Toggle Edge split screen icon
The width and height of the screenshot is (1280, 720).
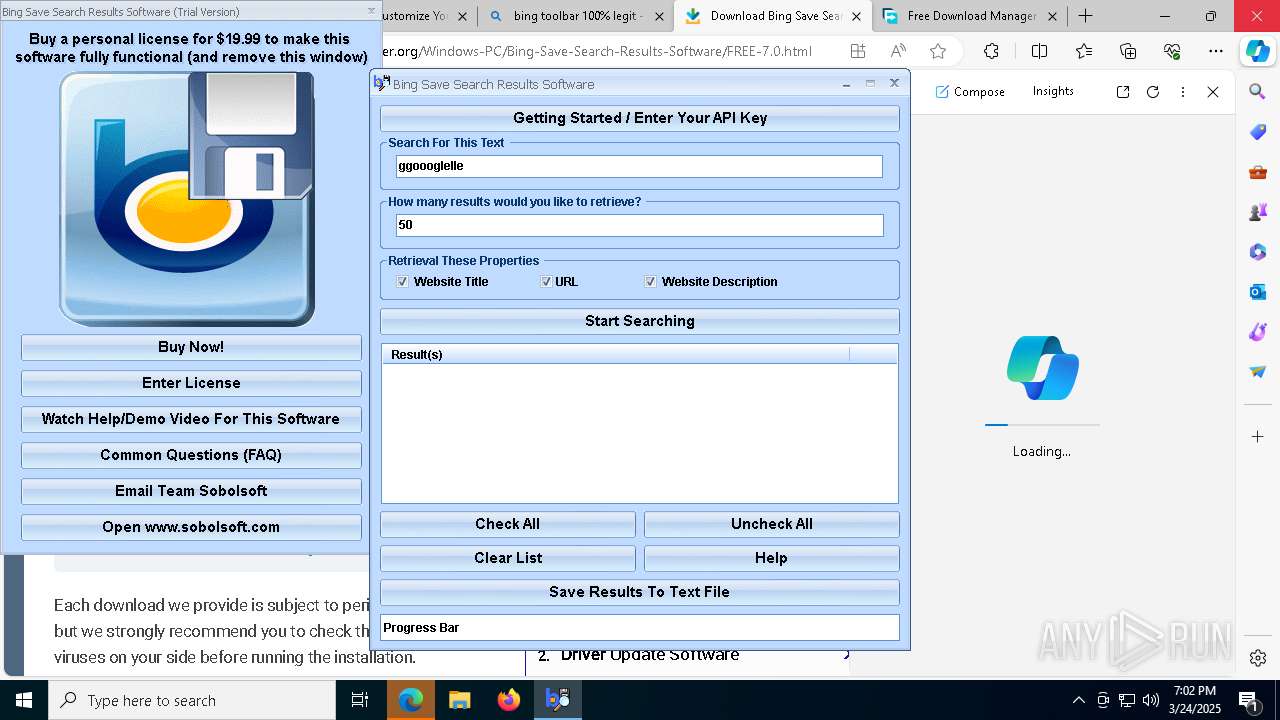[1039, 51]
